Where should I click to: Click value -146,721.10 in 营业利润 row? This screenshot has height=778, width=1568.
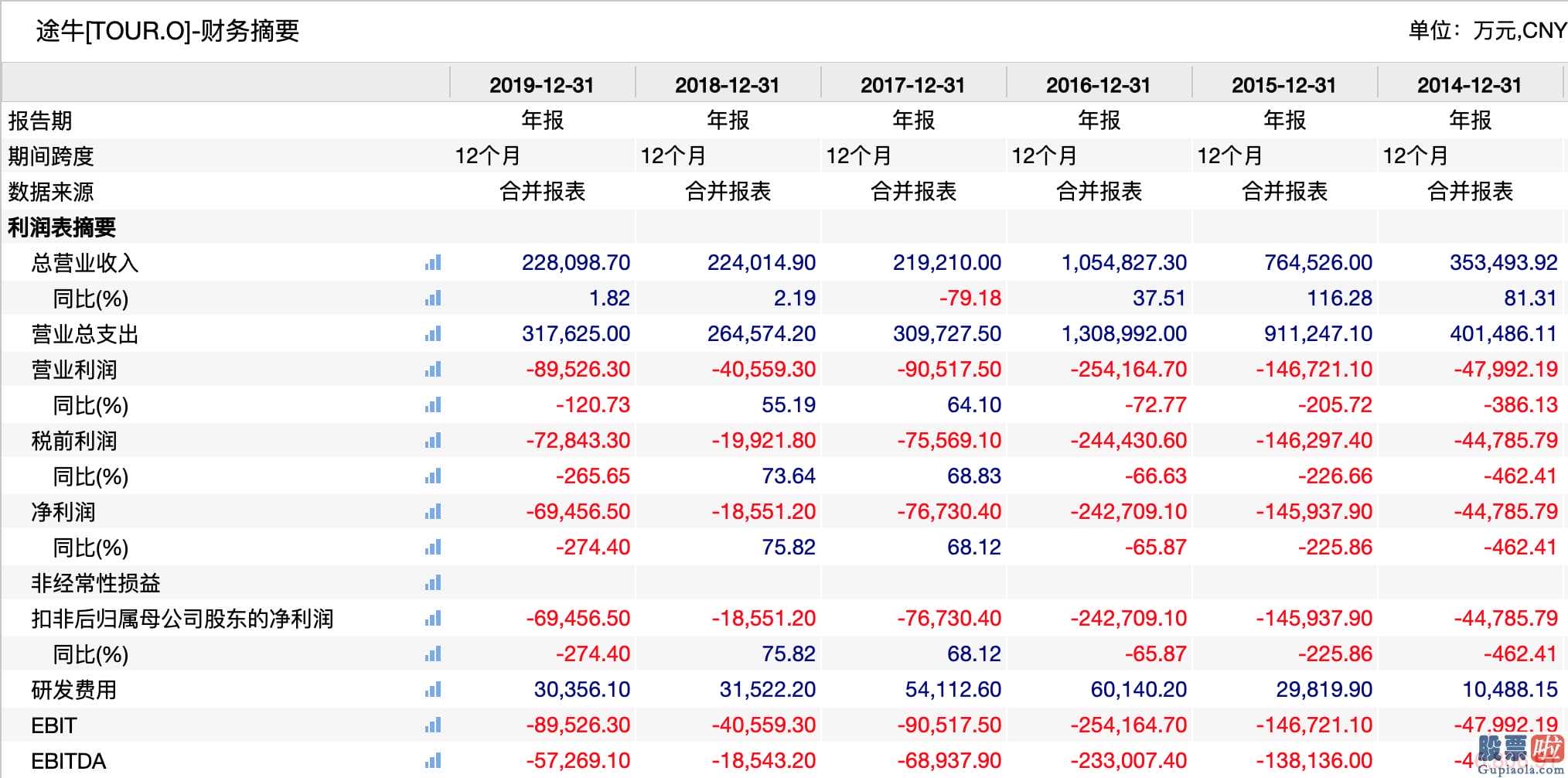click(x=1314, y=370)
